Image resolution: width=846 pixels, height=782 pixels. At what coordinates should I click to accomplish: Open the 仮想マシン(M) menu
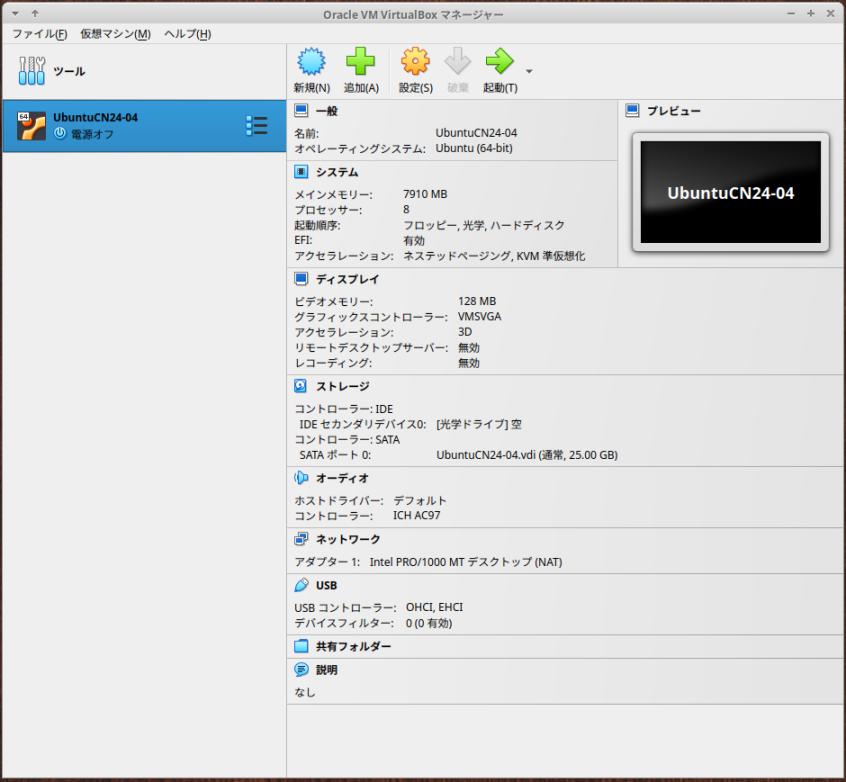[115, 34]
